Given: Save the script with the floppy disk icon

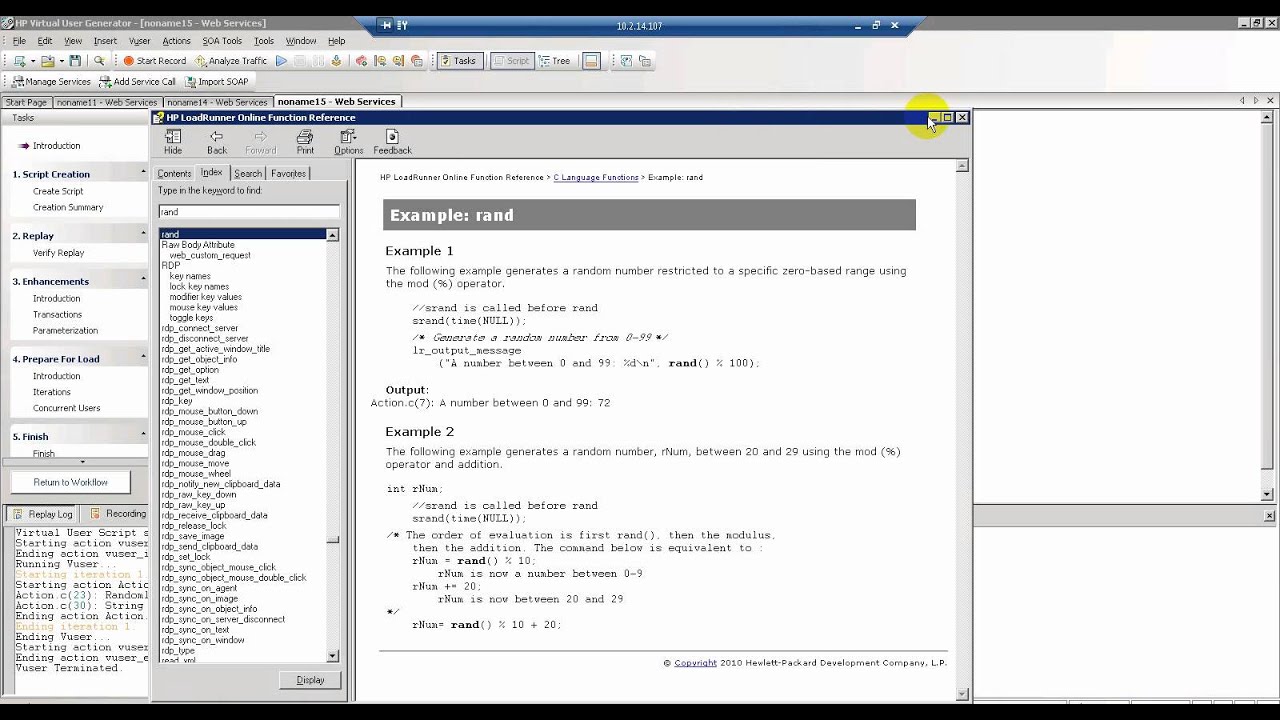Looking at the screenshot, I should pyautogui.click(x=75, y=61).
